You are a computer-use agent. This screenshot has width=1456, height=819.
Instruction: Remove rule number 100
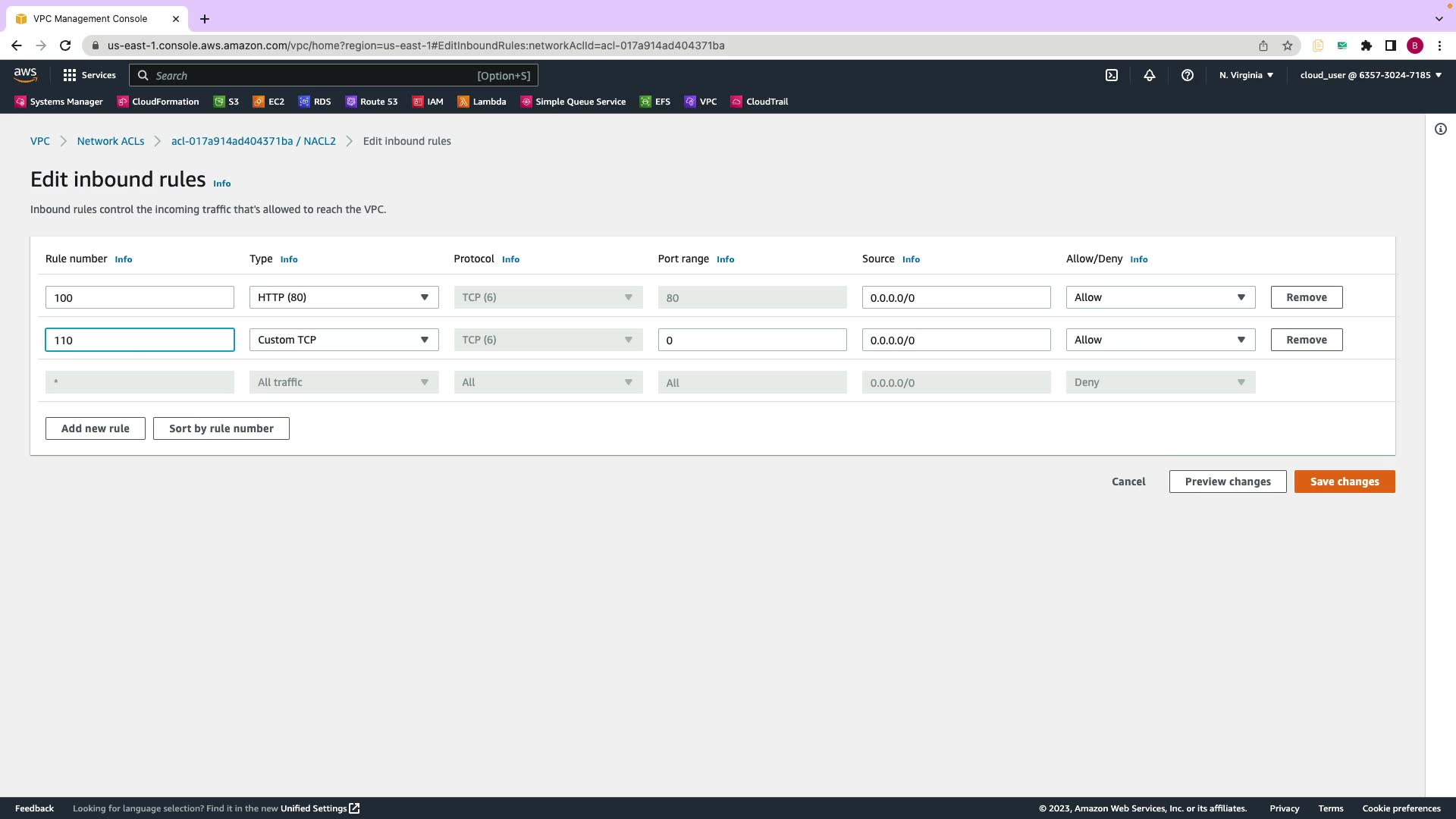click(x=1306, y=297)
